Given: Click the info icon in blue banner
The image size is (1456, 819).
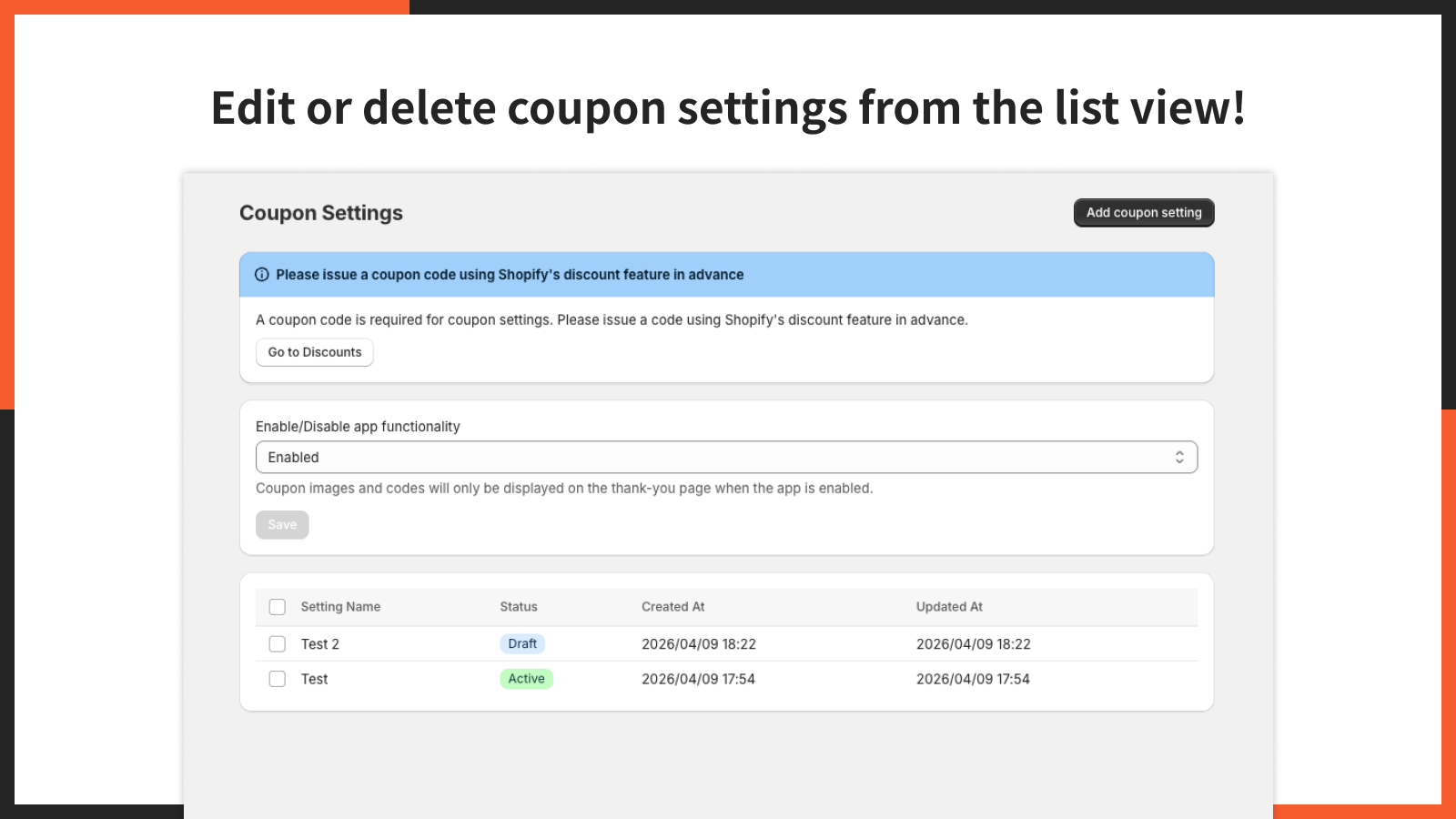Looking at the screenshot, I should [262, 275].
